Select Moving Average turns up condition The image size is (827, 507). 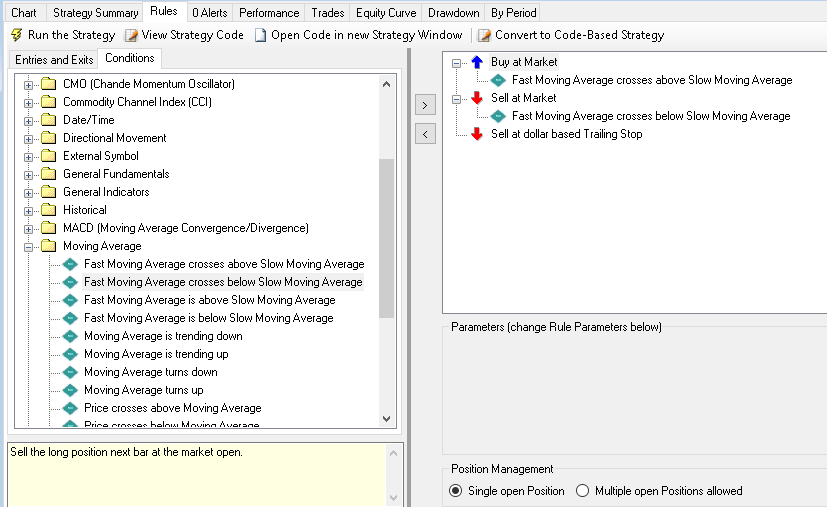[143, 390]
